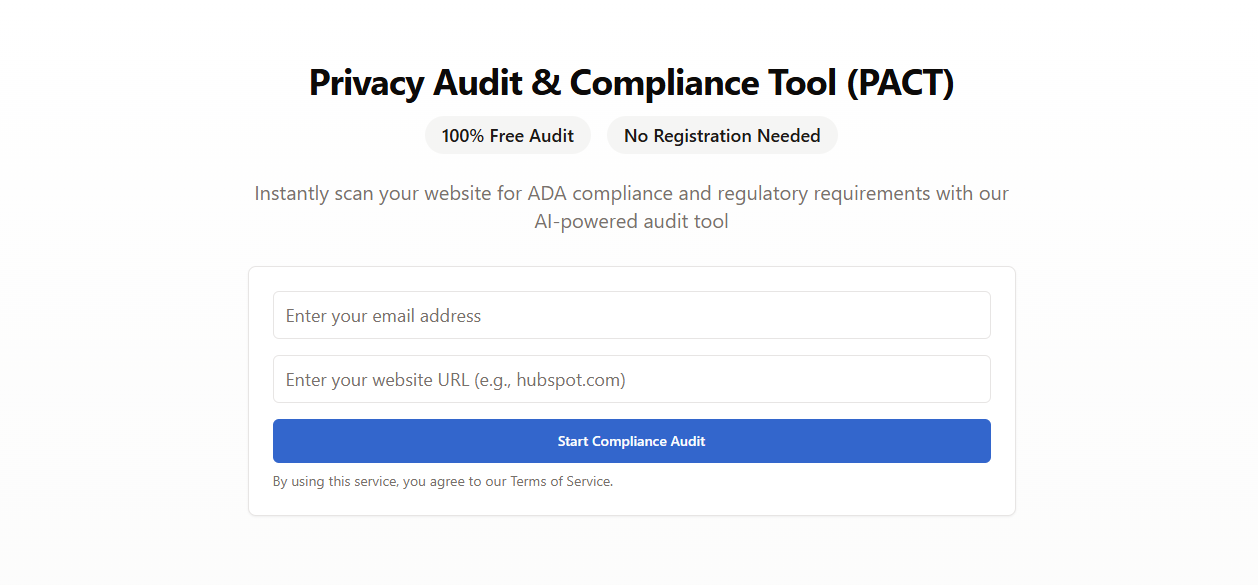The image size is (1258, 585).
Task: Click the "Compliance Tool" portion of the title
Action: tap(703, 82)
